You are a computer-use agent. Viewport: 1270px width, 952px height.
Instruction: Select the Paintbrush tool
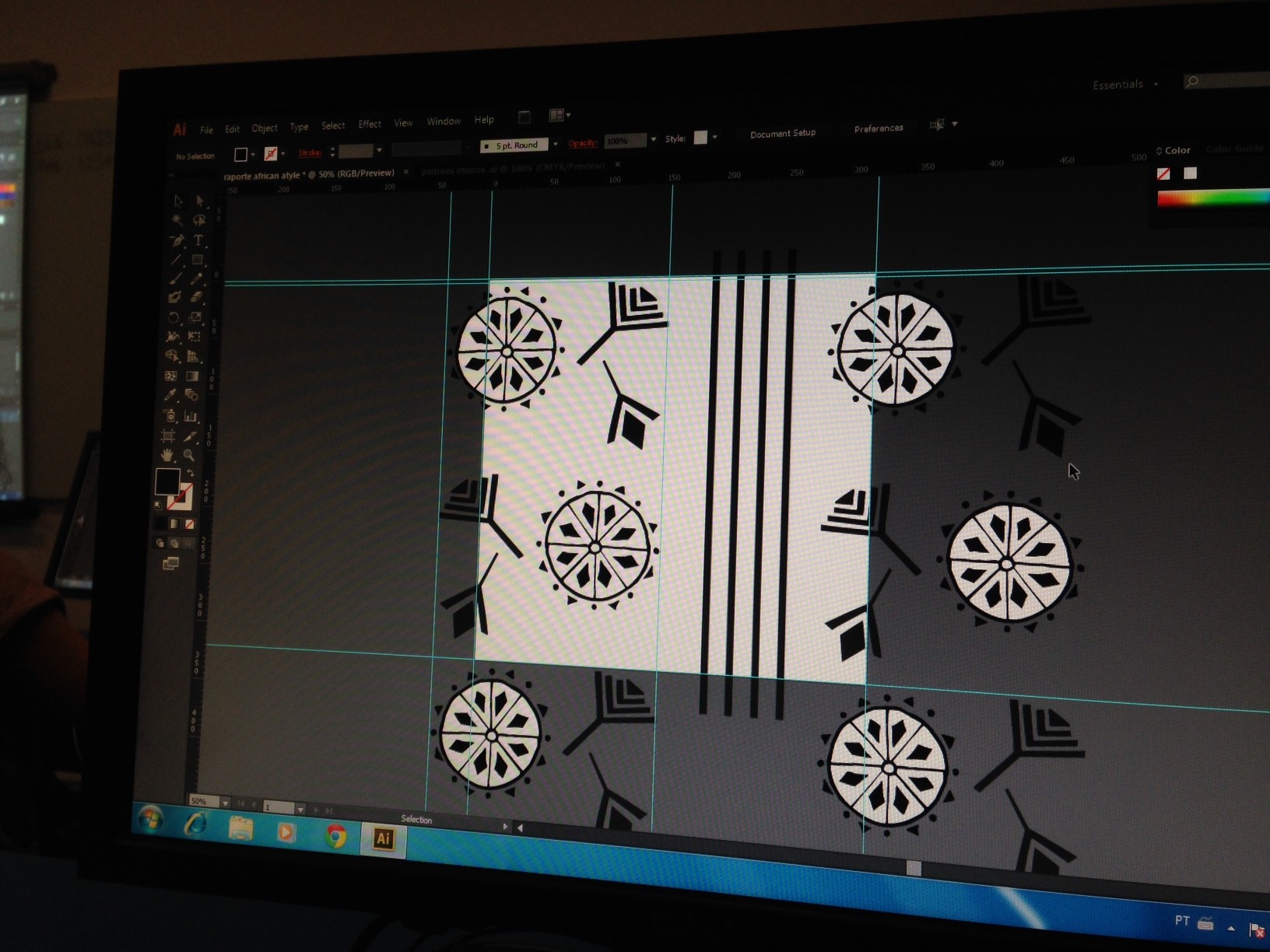[x=176, y=278]
